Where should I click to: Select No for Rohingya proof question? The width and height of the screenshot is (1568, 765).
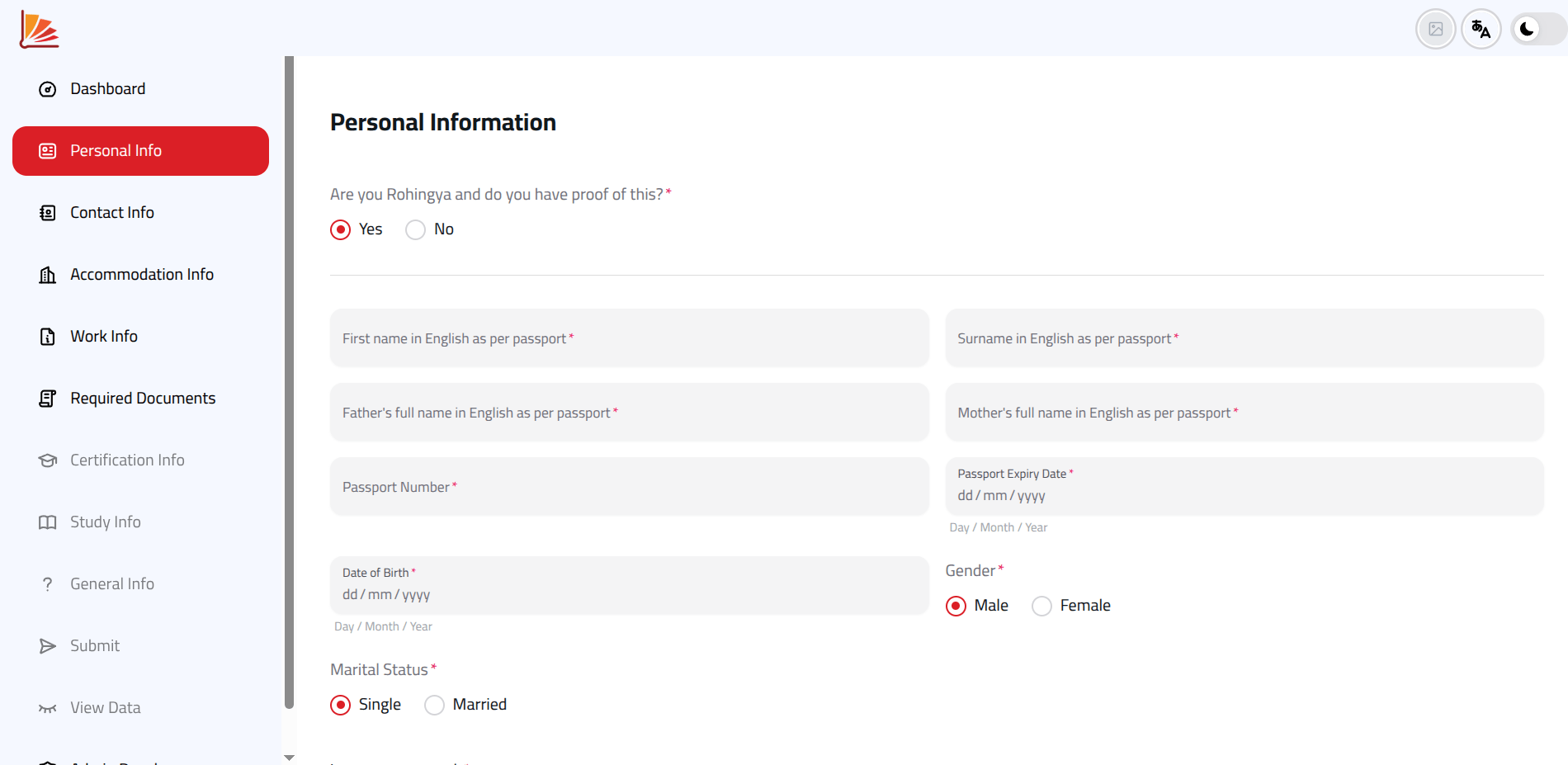tap(416, 229)
